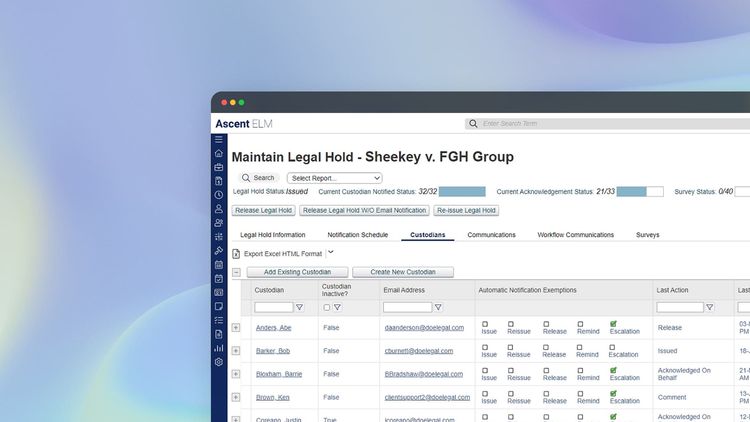The image size is (750, 422).
Task: Switch to Communications tab
Action: coord(491,235)
